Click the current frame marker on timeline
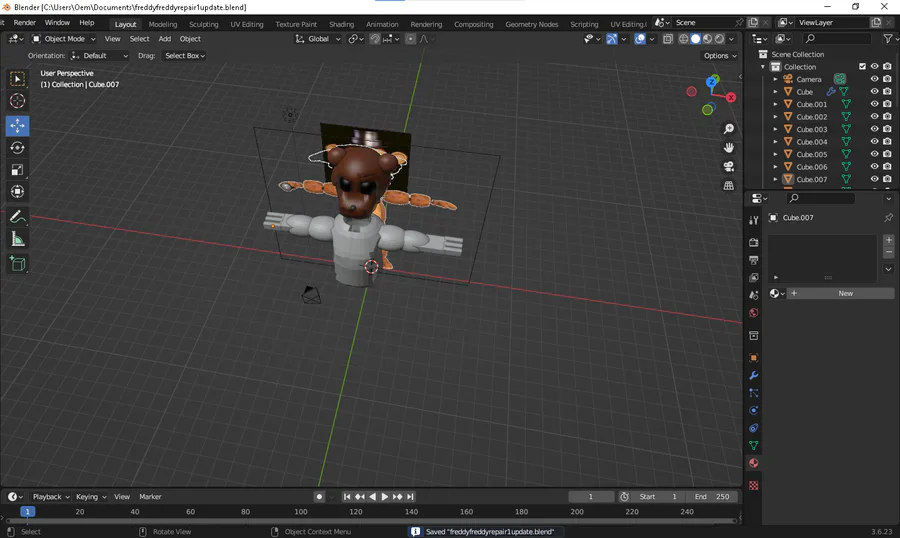Screen dimensions: 900x538 [x=27, y=512]
